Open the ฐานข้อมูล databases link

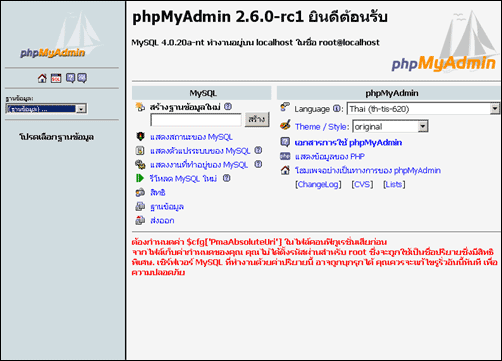(x=167, y=207)
